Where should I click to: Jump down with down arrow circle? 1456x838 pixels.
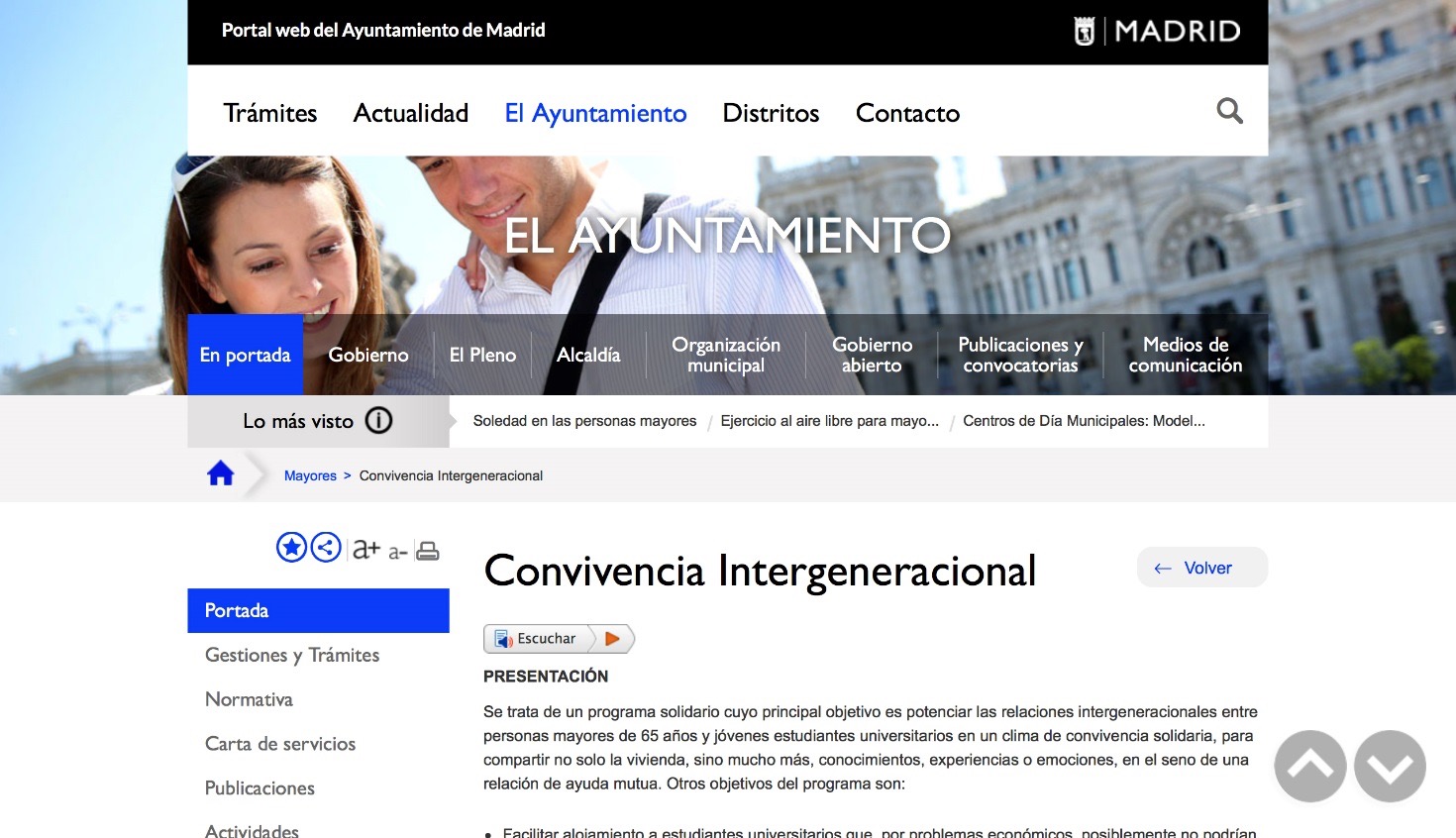click(1390, 766)
